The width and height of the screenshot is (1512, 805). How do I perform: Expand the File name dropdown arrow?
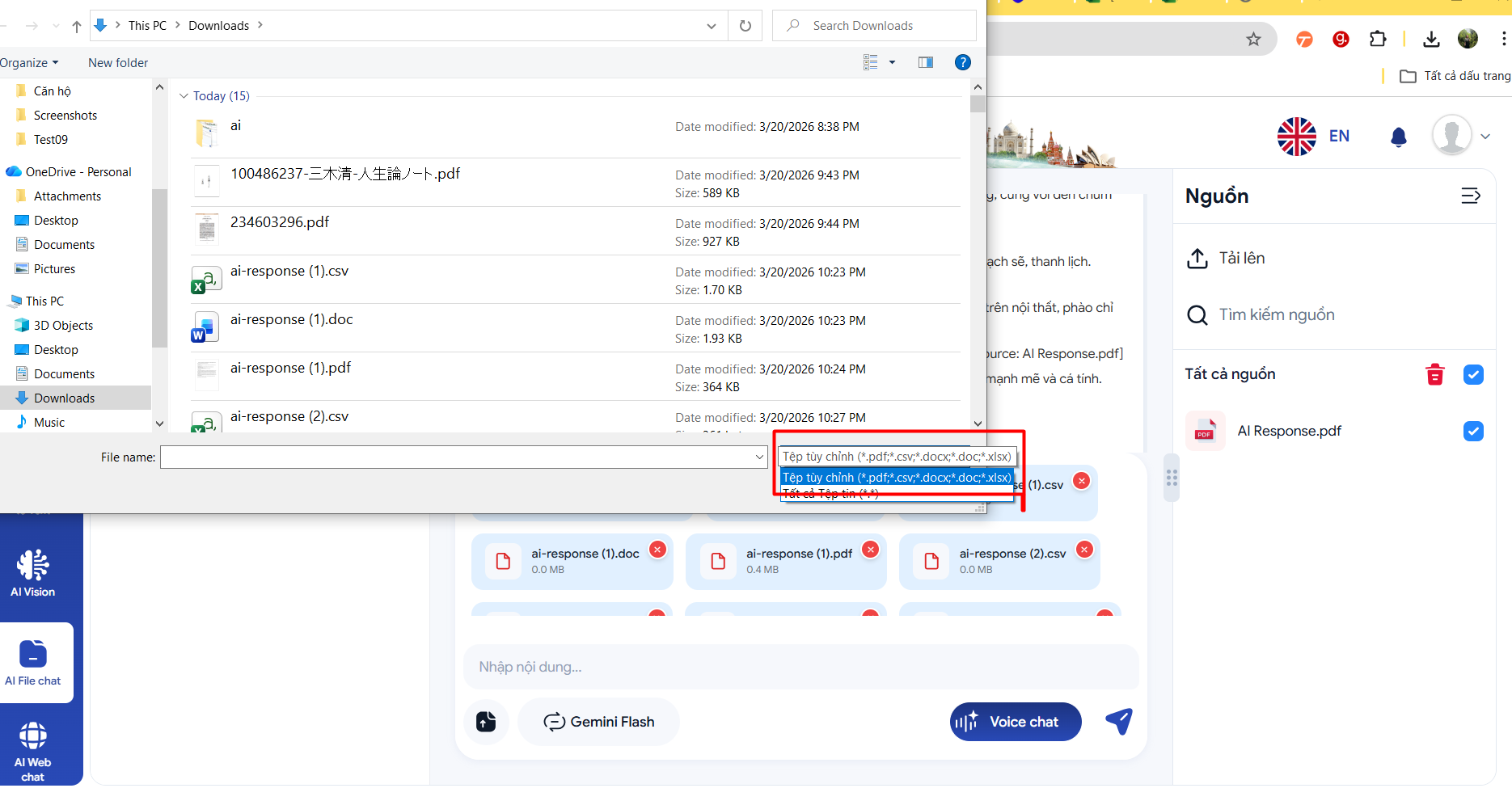coord(759,457)
